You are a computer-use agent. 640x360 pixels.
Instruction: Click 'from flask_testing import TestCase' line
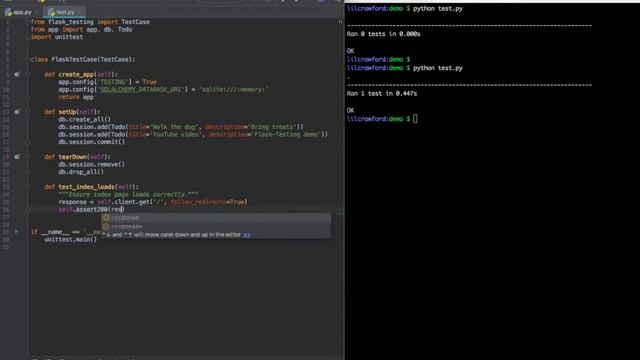point(90,22)
